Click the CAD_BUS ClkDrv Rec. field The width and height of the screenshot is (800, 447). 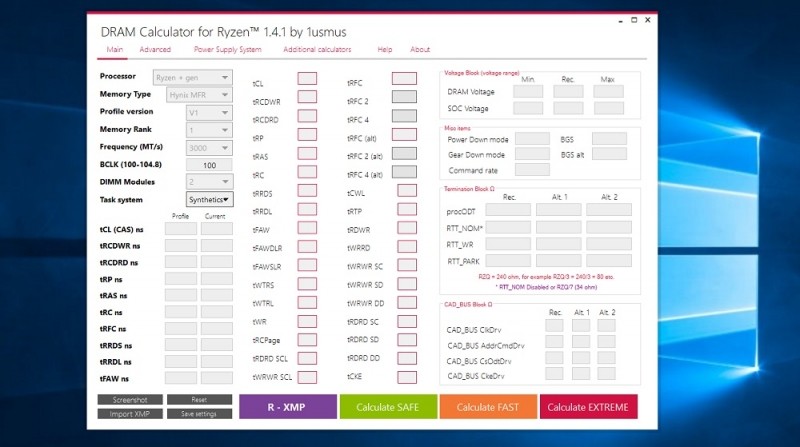point(554,326)
